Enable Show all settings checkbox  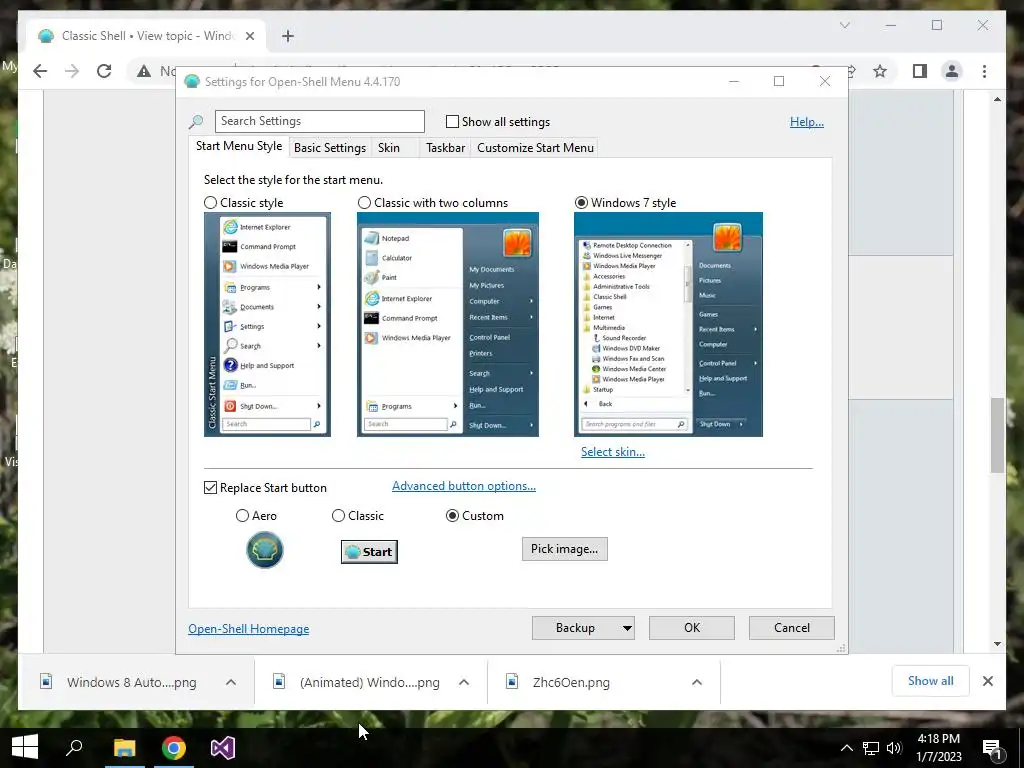tap(452, 121)
